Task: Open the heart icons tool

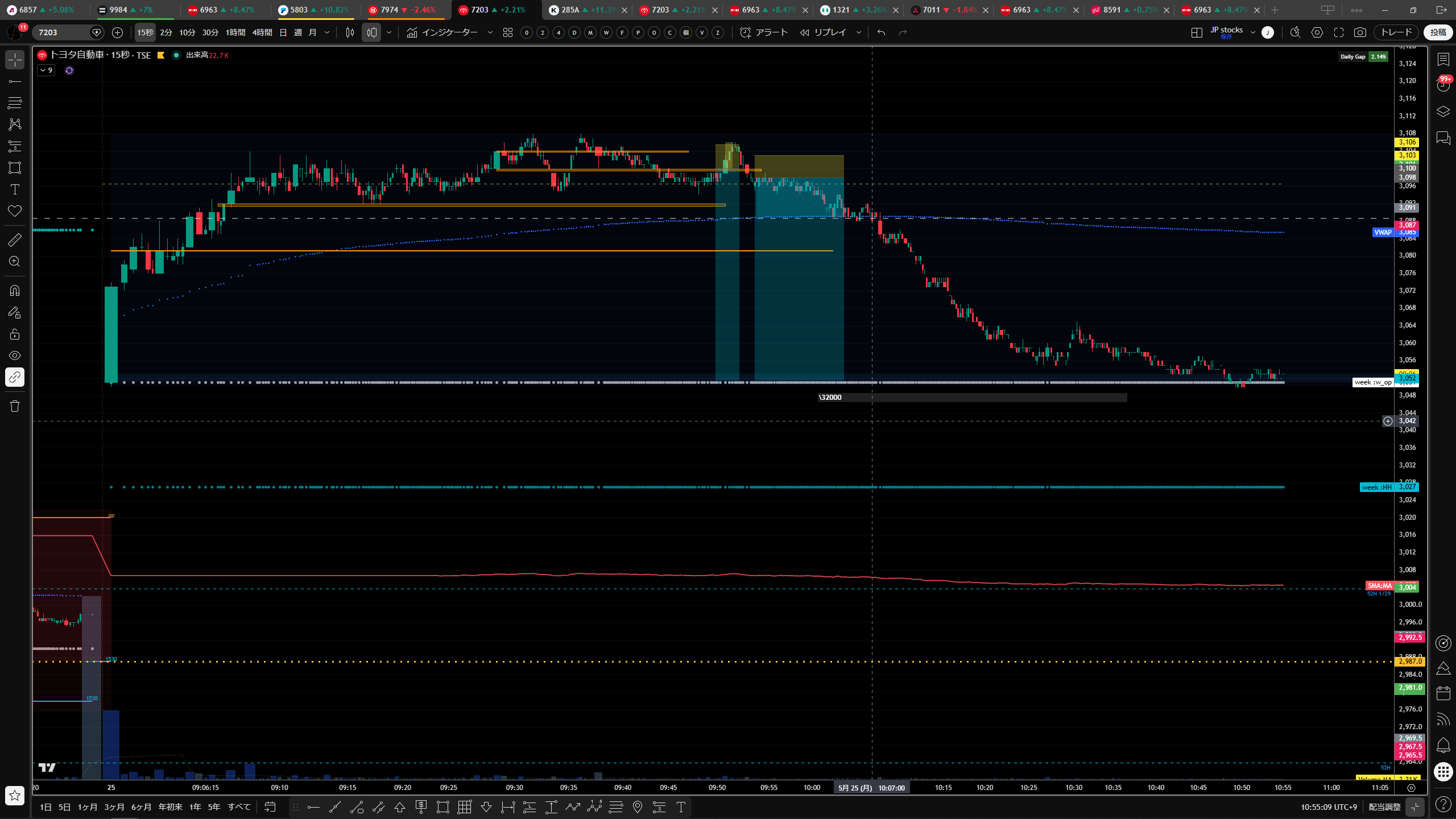Action: (x=15, y=211)
